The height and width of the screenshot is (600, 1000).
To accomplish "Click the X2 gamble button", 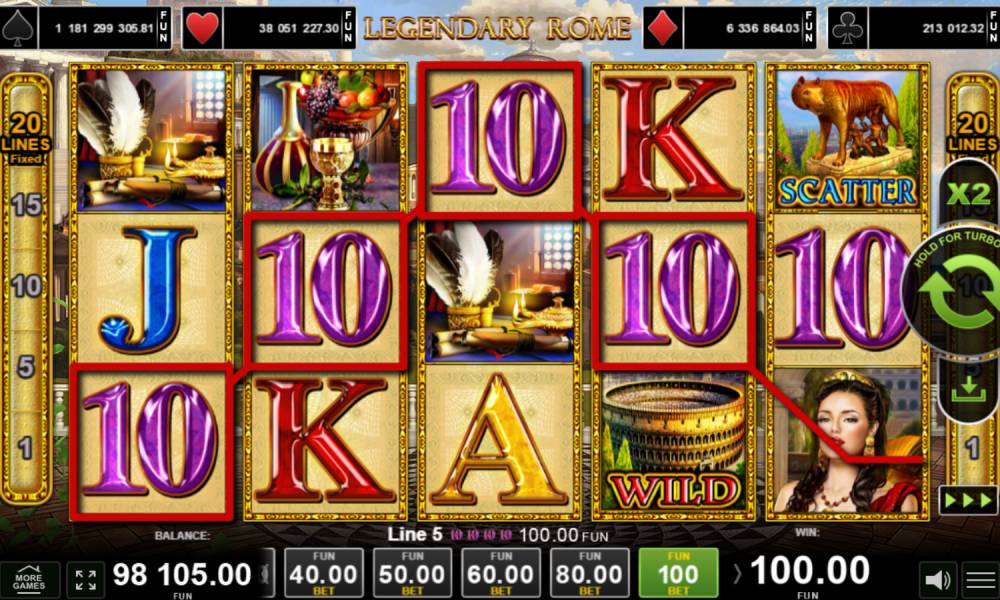I will pos(969,193).
